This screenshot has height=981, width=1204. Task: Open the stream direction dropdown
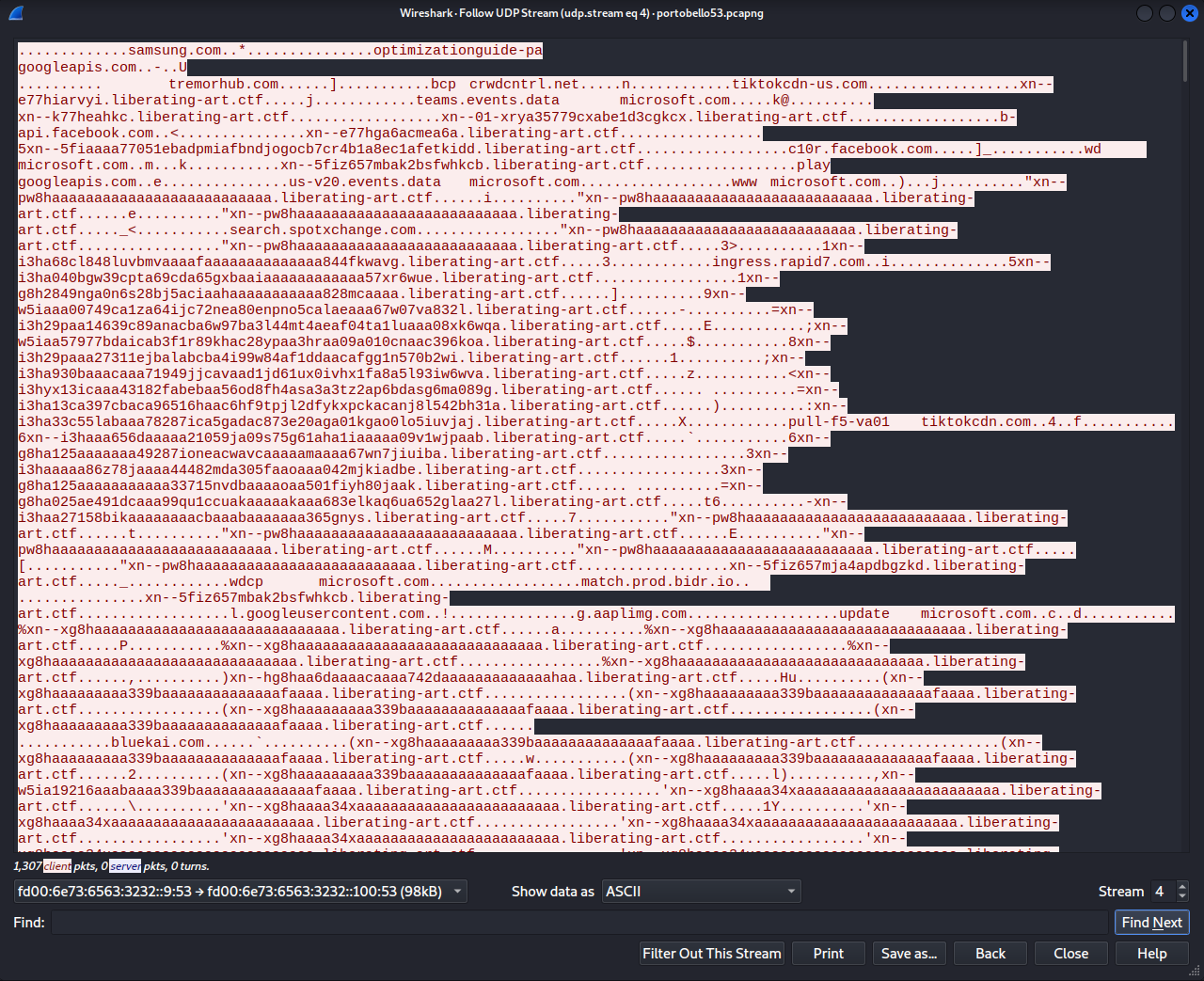(x=240, y=892)
